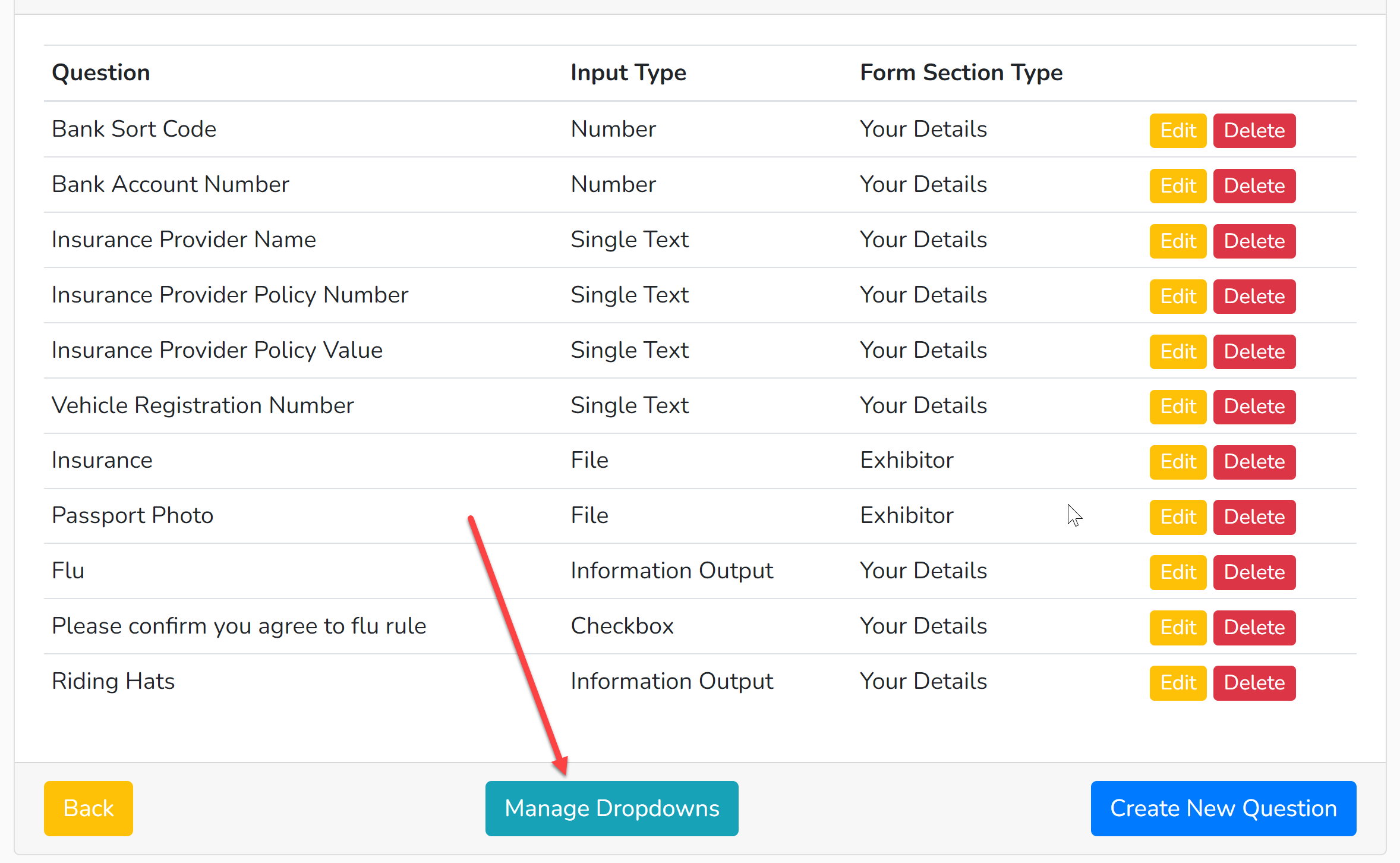The height and width of the screenshot is (863, 1400).
Task: Delete the Flu information question
Action: click(x=1254, y=572)
